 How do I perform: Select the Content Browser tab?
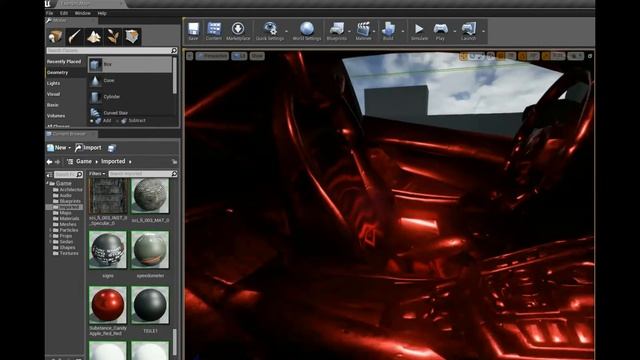(x=71, y=134)
